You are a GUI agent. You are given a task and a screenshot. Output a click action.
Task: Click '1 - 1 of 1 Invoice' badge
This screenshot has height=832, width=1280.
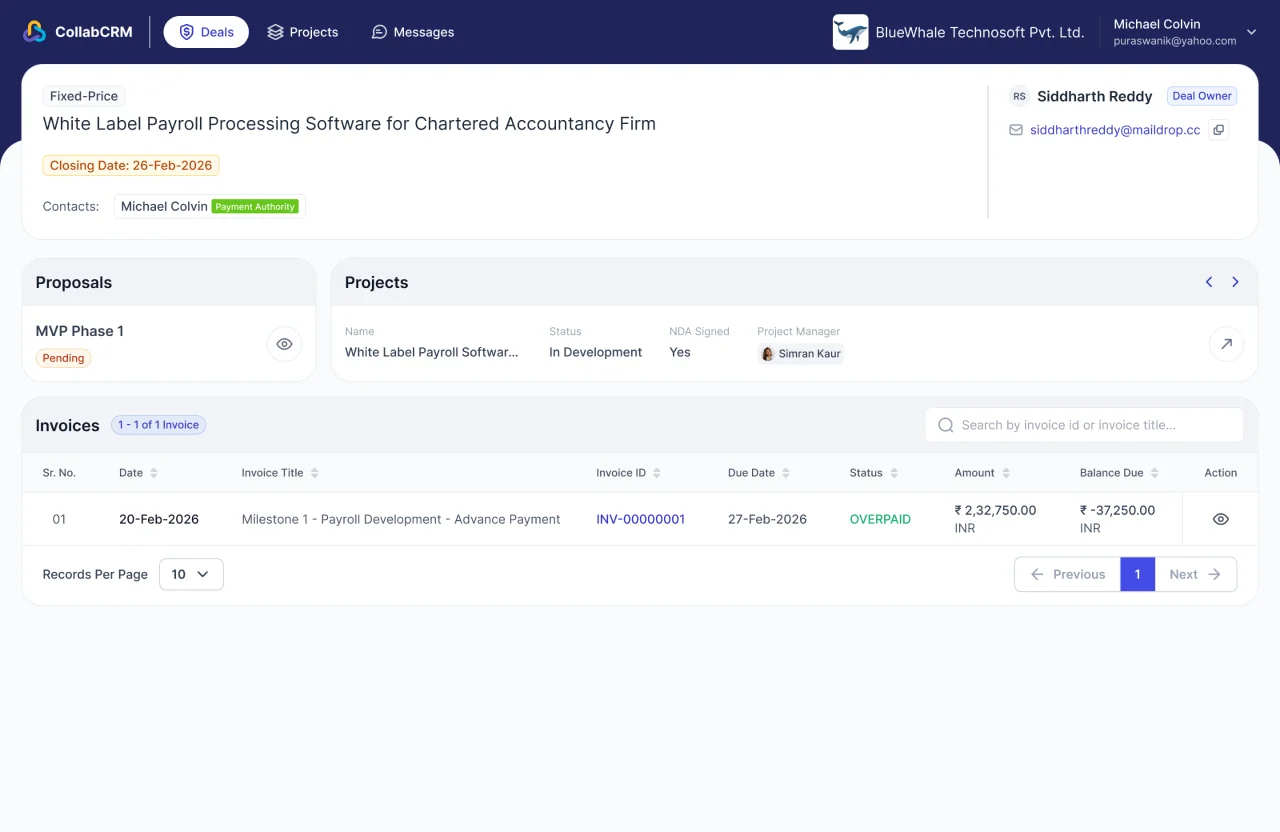click(158, 425)
